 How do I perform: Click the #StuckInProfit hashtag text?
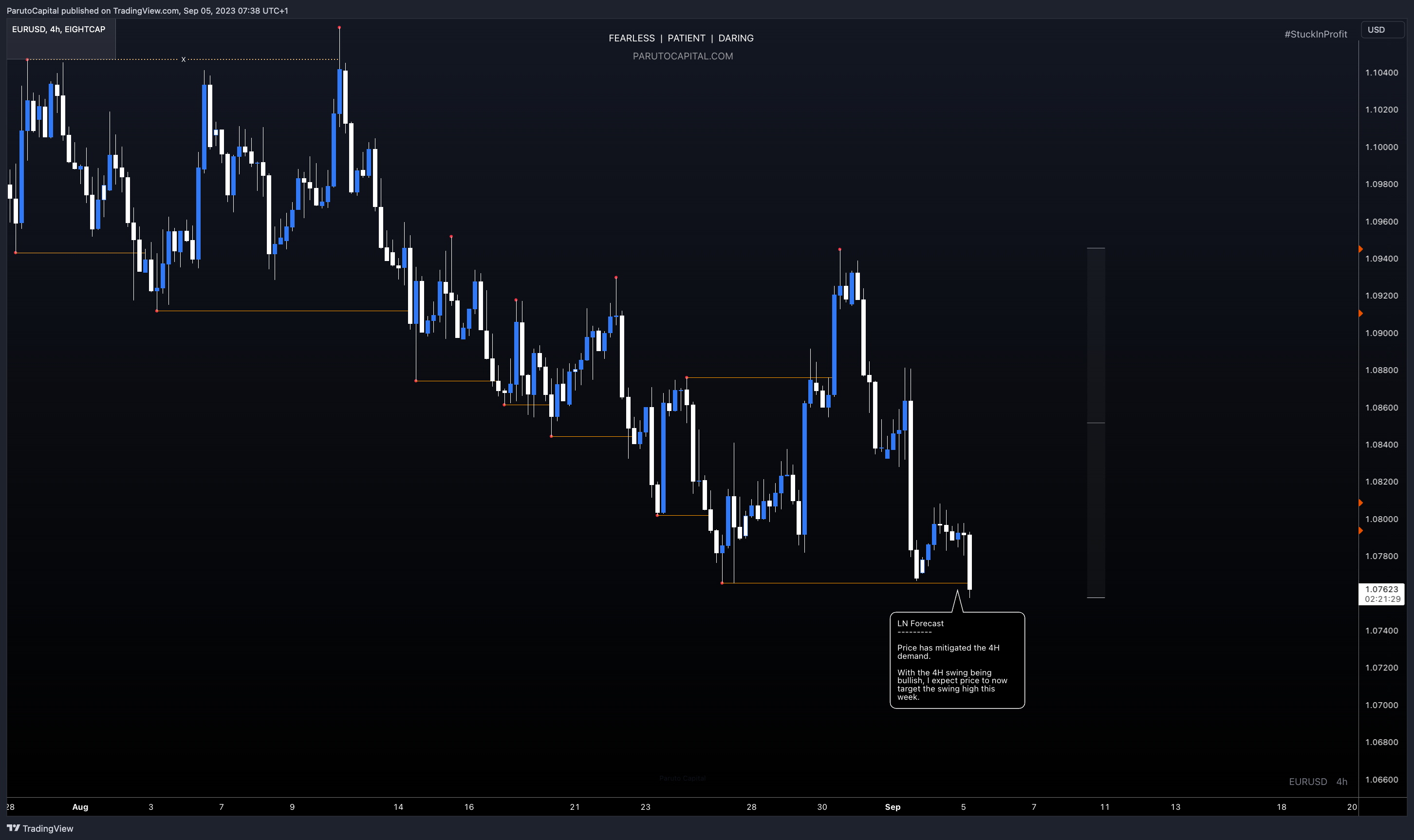tap(1315, 34)
